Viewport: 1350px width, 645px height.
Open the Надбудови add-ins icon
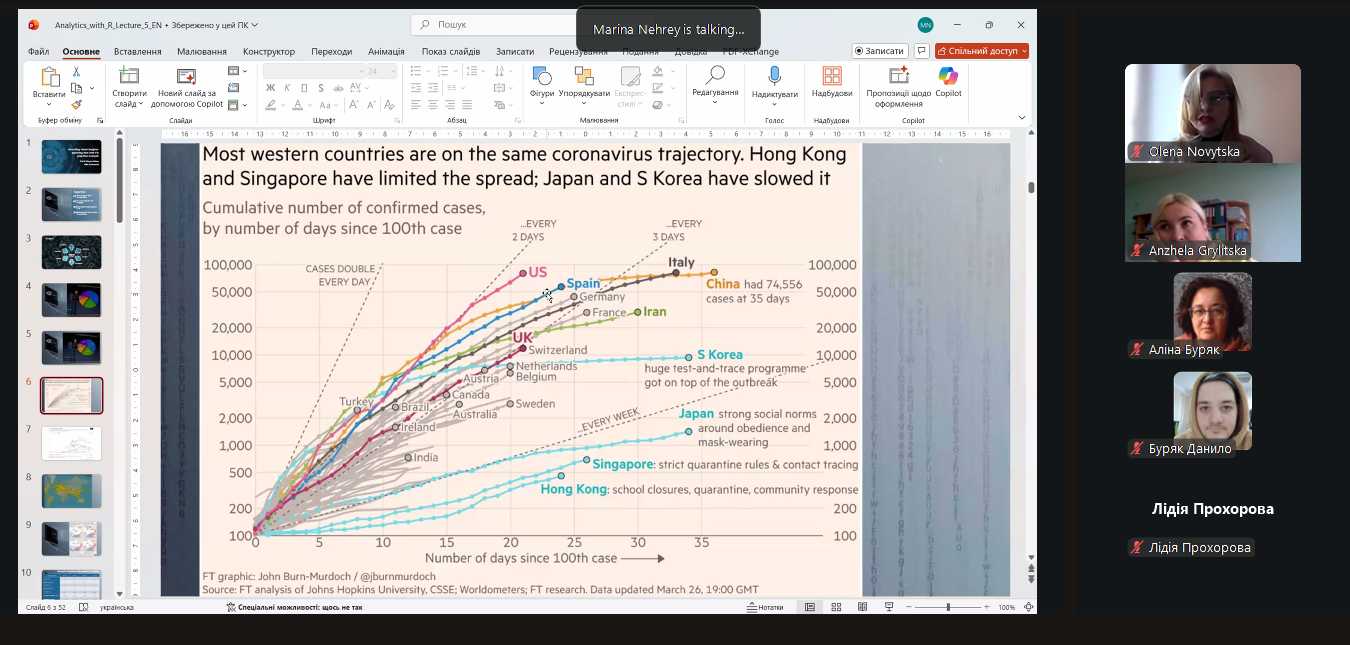click(831, 77)
